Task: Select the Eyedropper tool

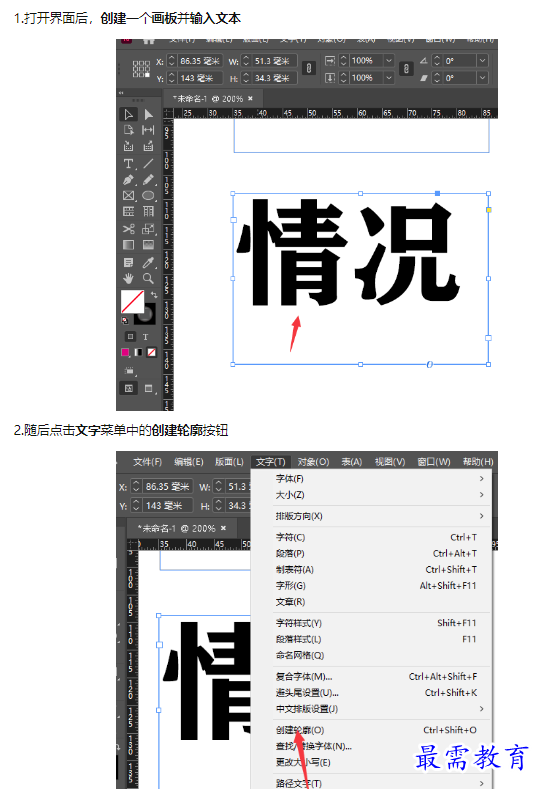Action: pyautogui.click(x=148, y=262)
